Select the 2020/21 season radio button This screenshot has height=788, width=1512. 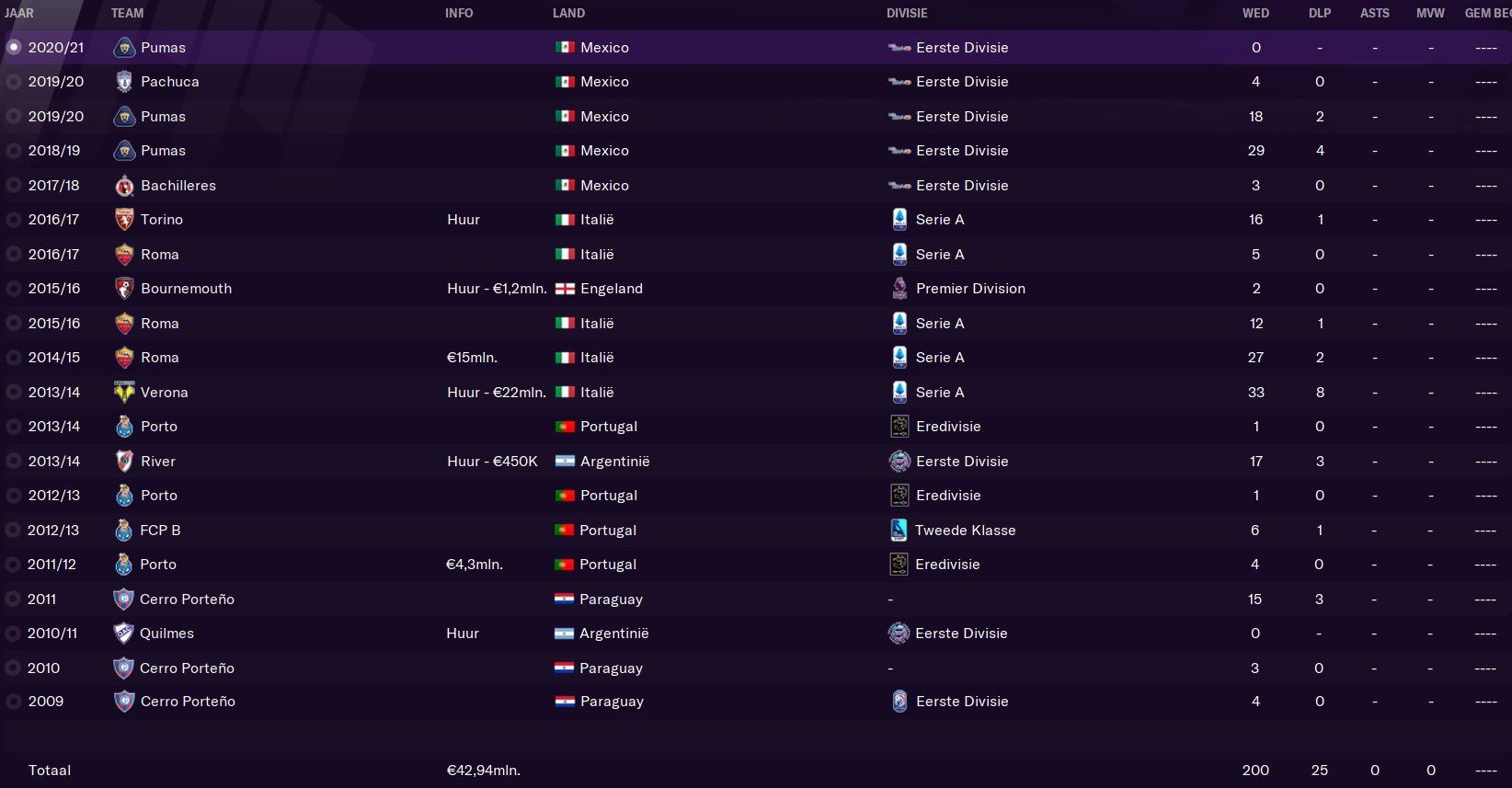pyautogui.click(x=14, y=47)
